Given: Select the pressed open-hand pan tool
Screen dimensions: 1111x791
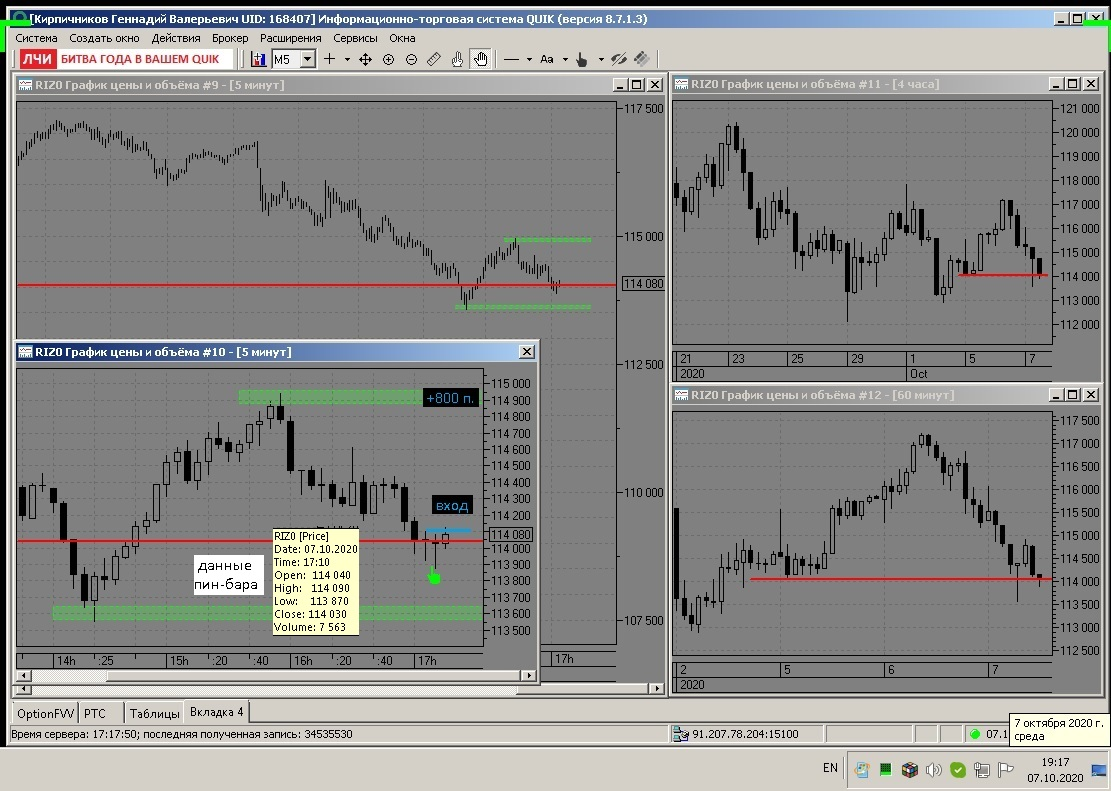Looking at the screenshot, I should (480, 60).
